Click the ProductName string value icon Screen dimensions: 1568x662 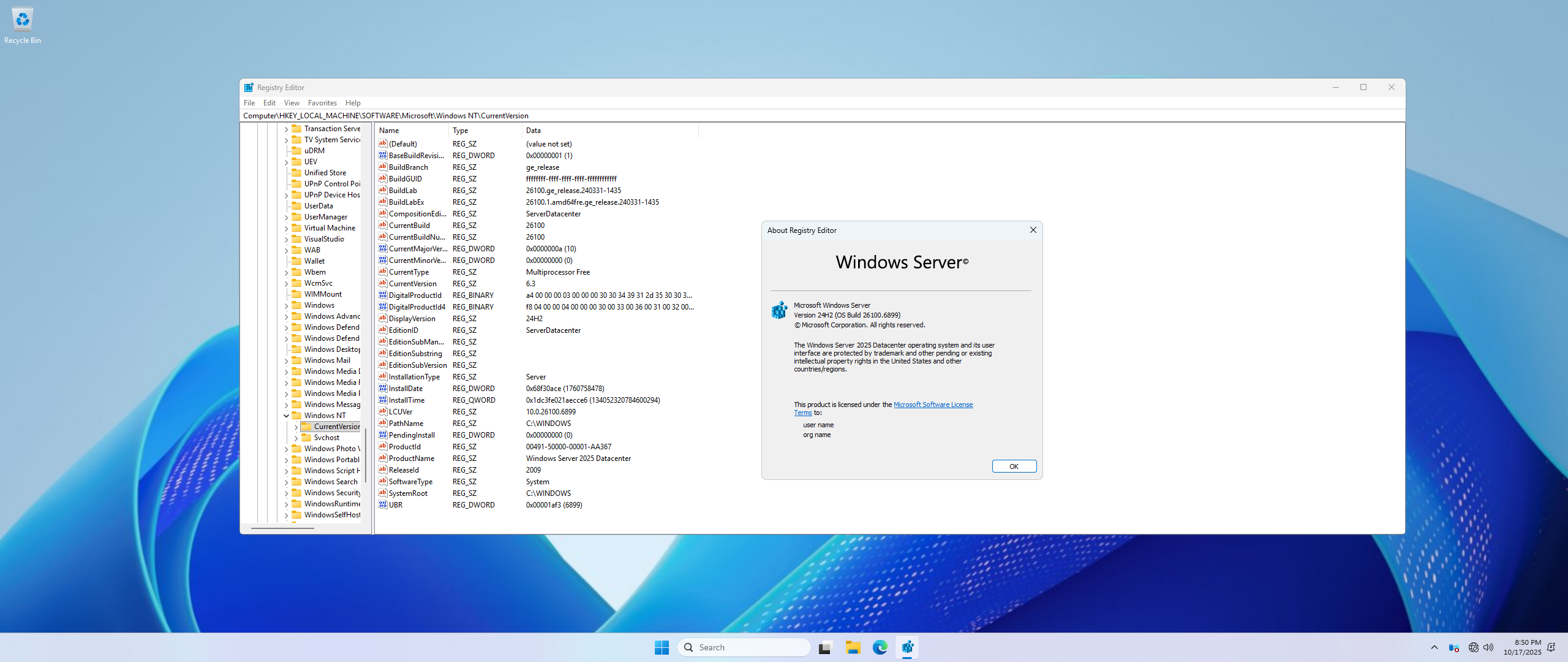tap(383, 458)
